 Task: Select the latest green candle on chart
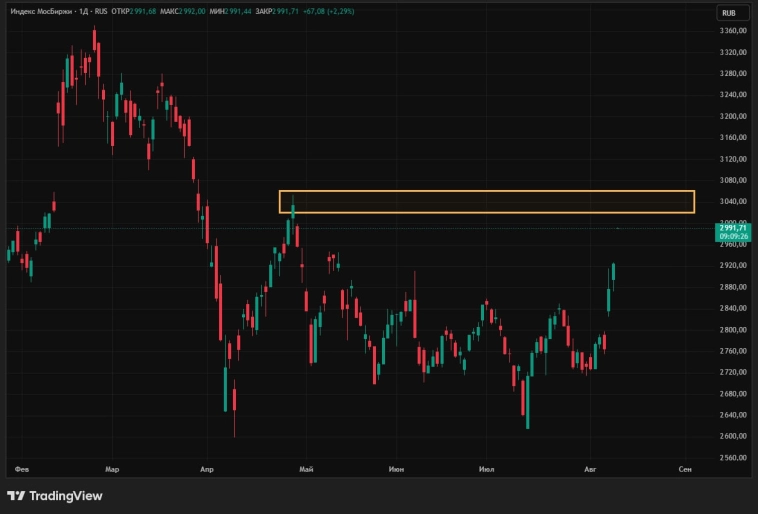click(x=613, y=272)
